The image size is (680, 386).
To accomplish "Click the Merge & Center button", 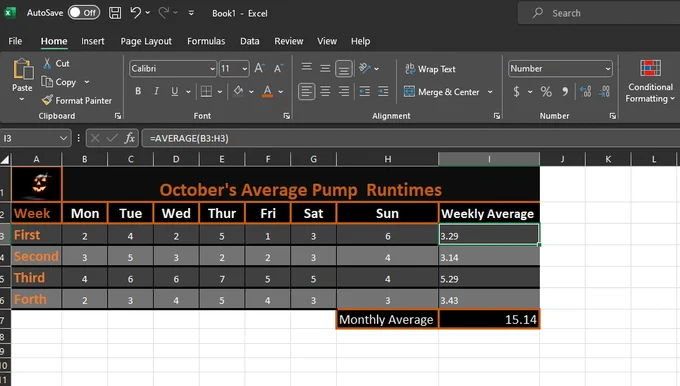I will click(441, 92).
